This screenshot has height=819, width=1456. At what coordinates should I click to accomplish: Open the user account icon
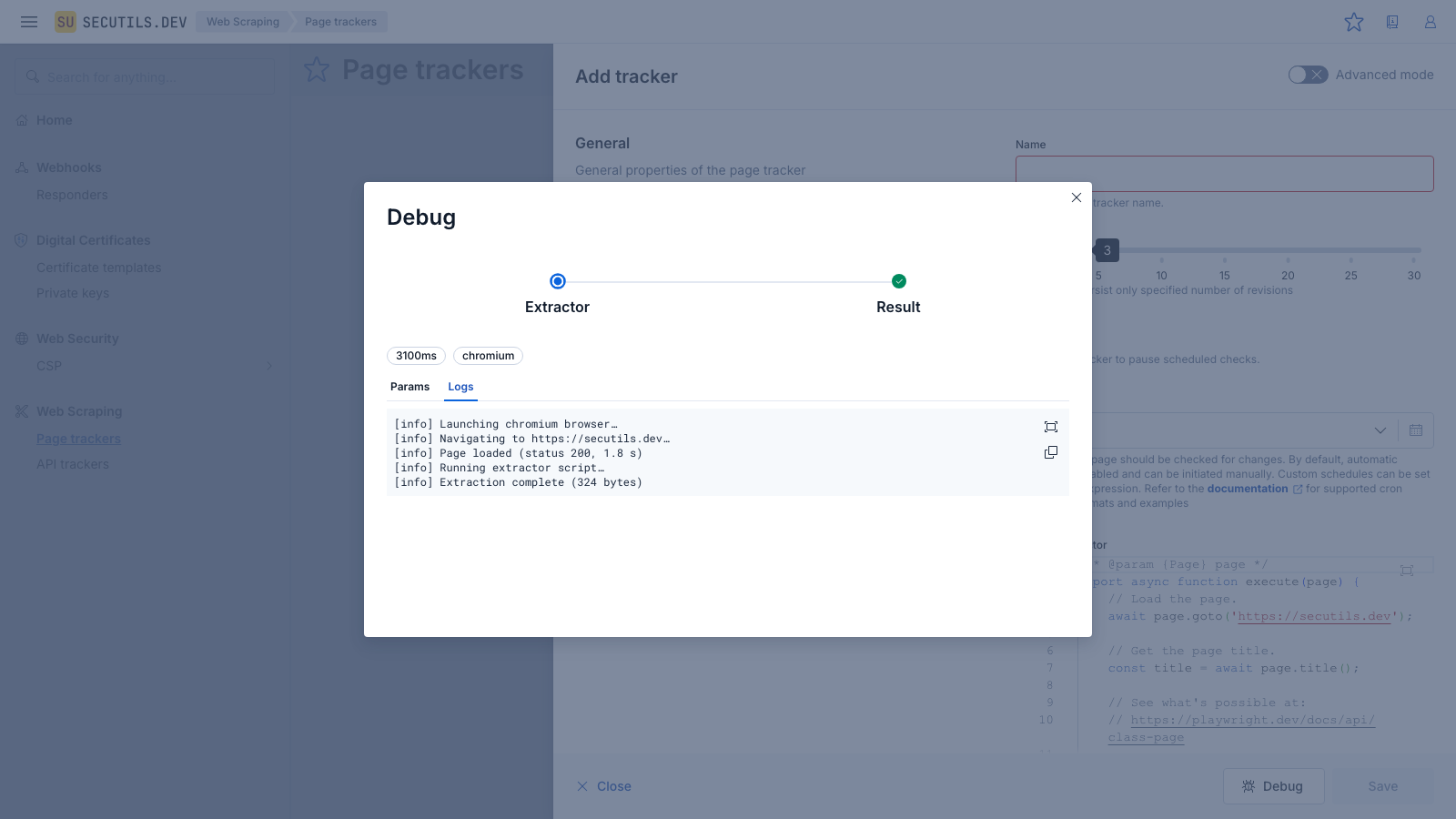click(x=1431, y=22)
